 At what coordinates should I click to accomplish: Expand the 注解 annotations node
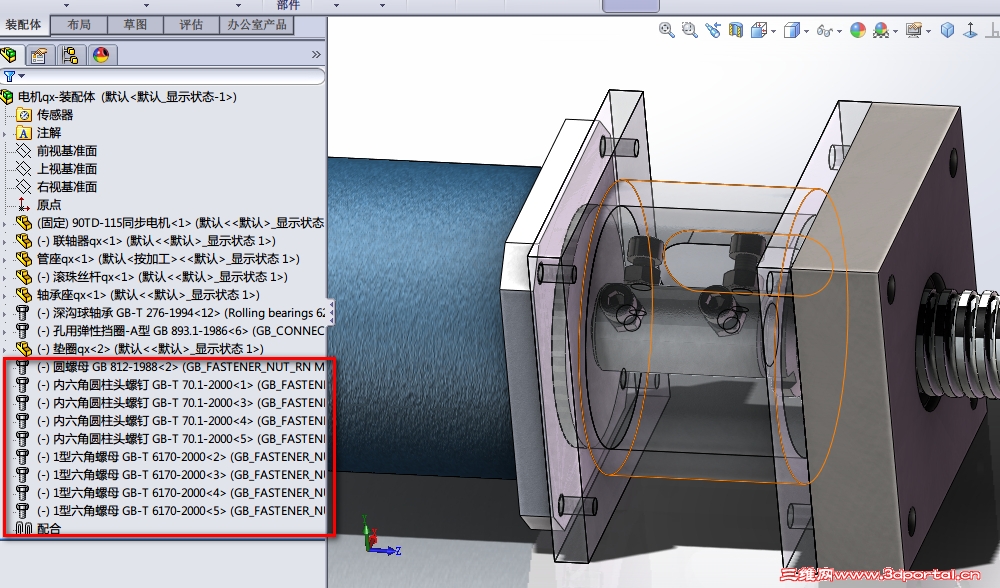click(5, 133)
